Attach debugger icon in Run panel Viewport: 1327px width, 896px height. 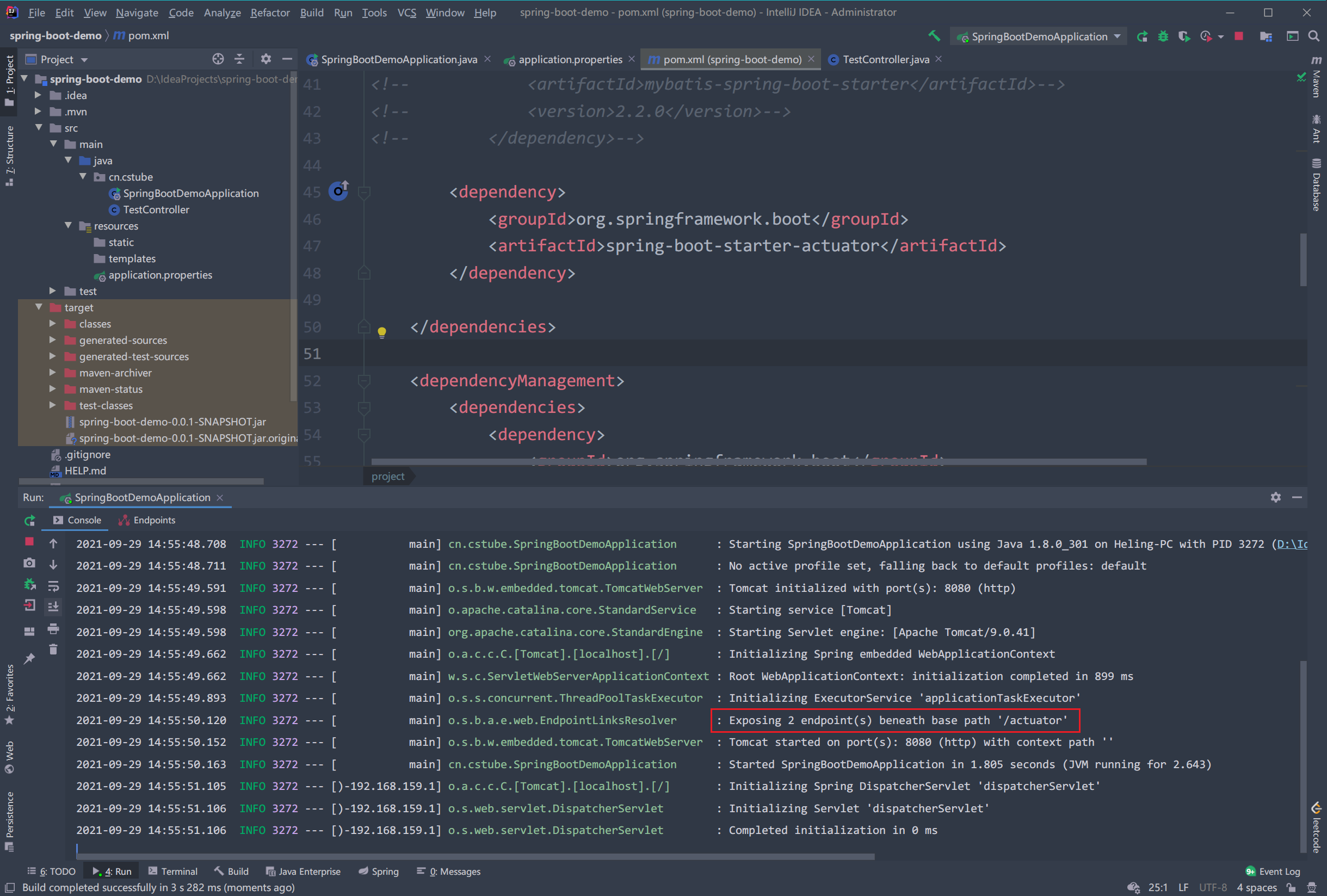(29, 584)
